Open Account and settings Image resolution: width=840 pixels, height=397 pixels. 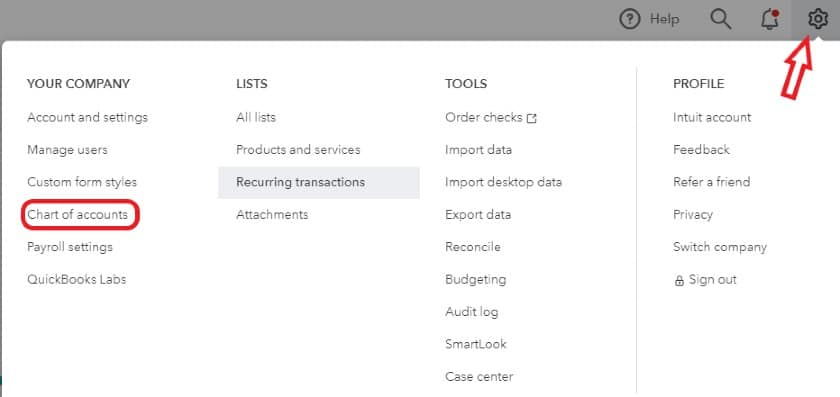87,117
